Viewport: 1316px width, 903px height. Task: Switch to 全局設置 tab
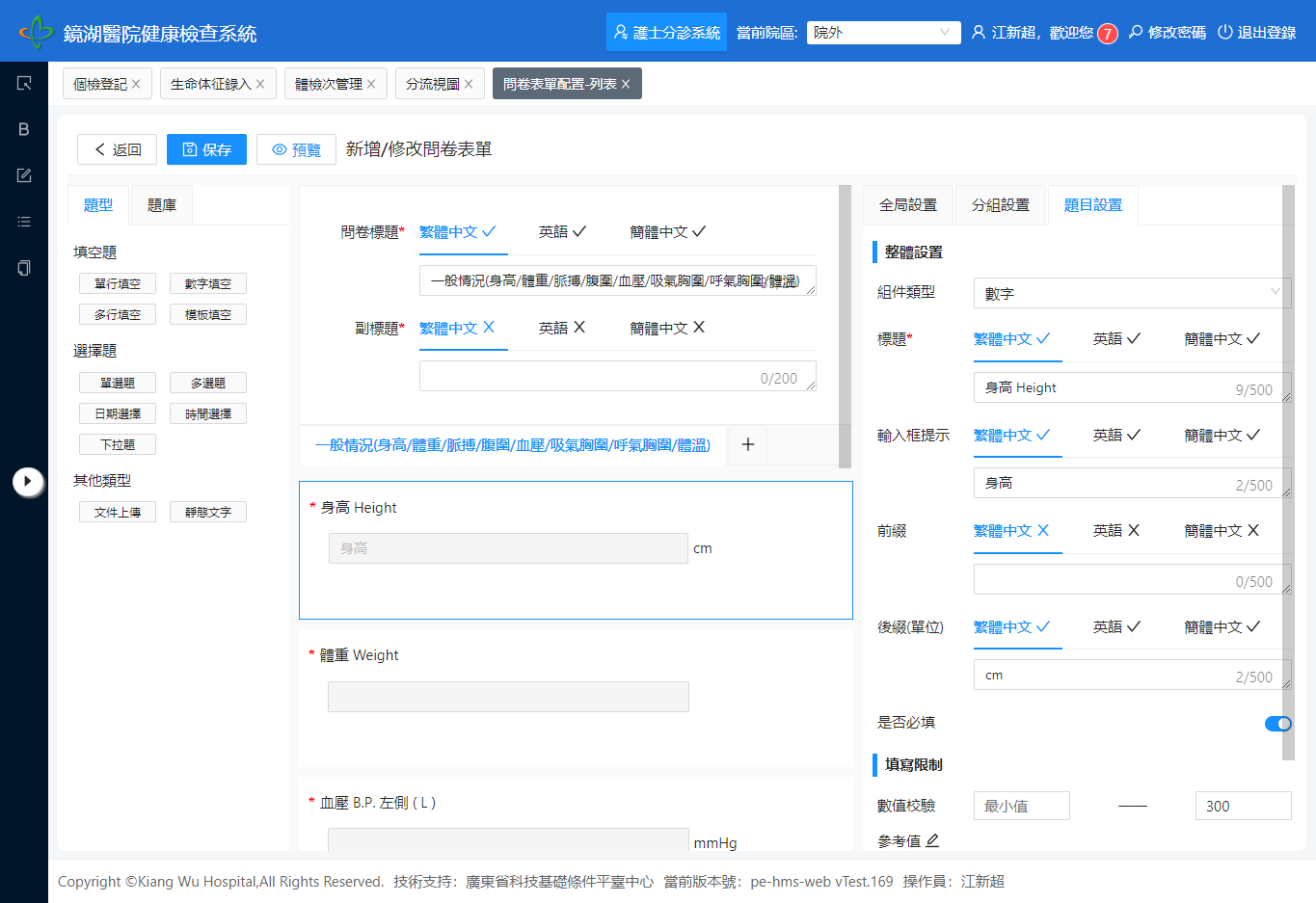point(908,205)
